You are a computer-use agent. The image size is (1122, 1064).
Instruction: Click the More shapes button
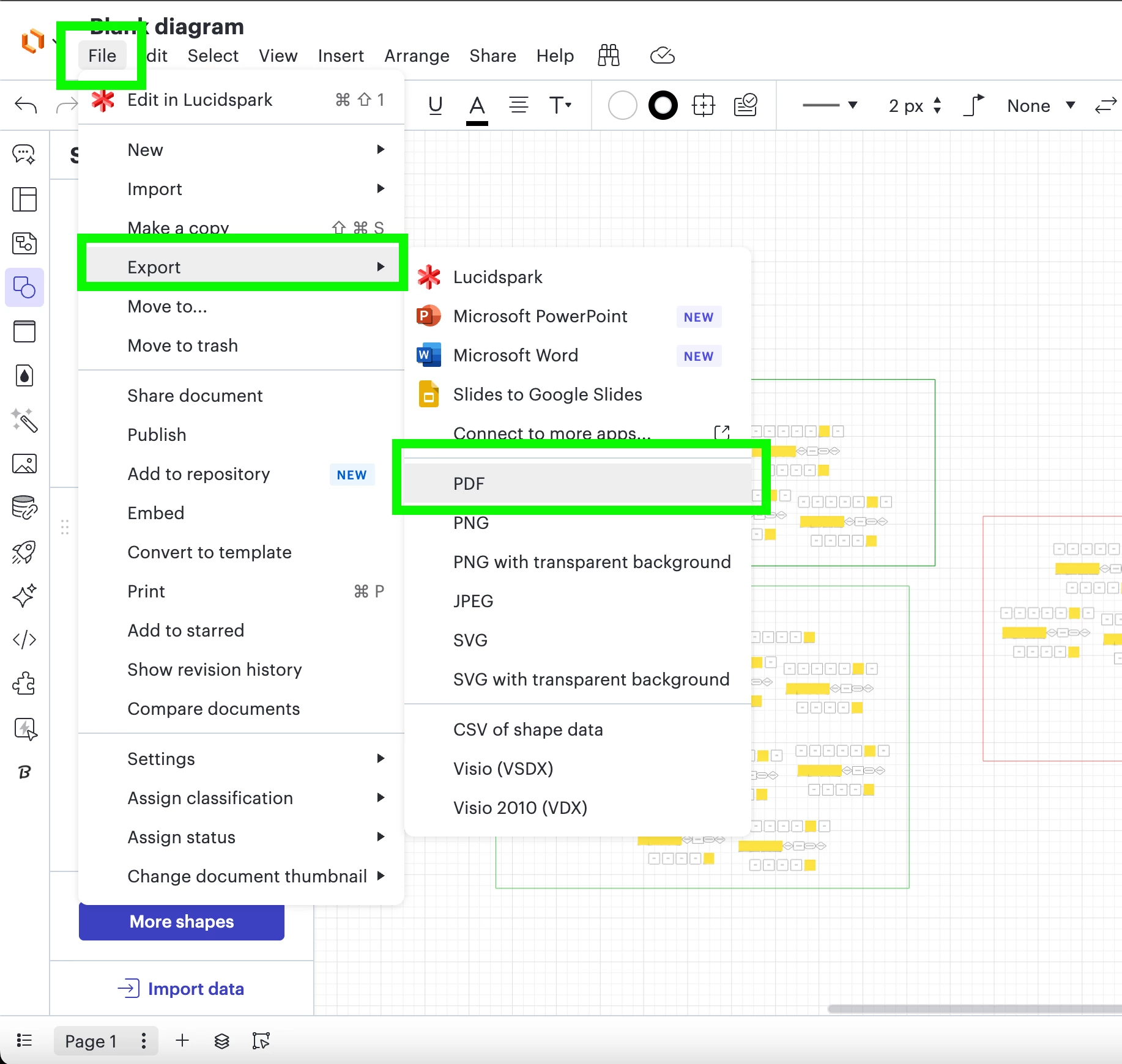(x=182, y=922)
